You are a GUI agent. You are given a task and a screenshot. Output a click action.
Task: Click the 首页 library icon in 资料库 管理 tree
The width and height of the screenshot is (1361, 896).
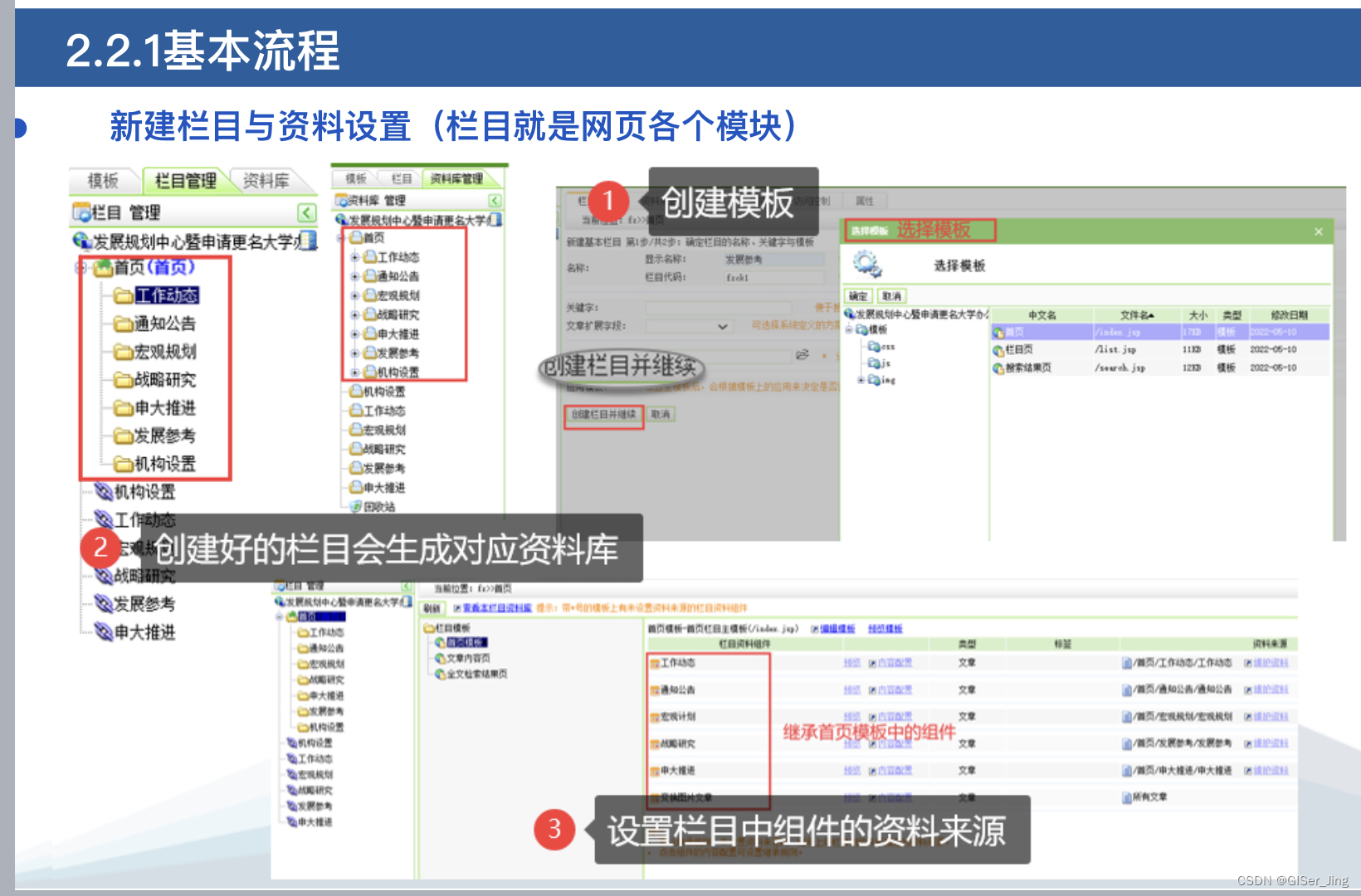coord(356,237)
